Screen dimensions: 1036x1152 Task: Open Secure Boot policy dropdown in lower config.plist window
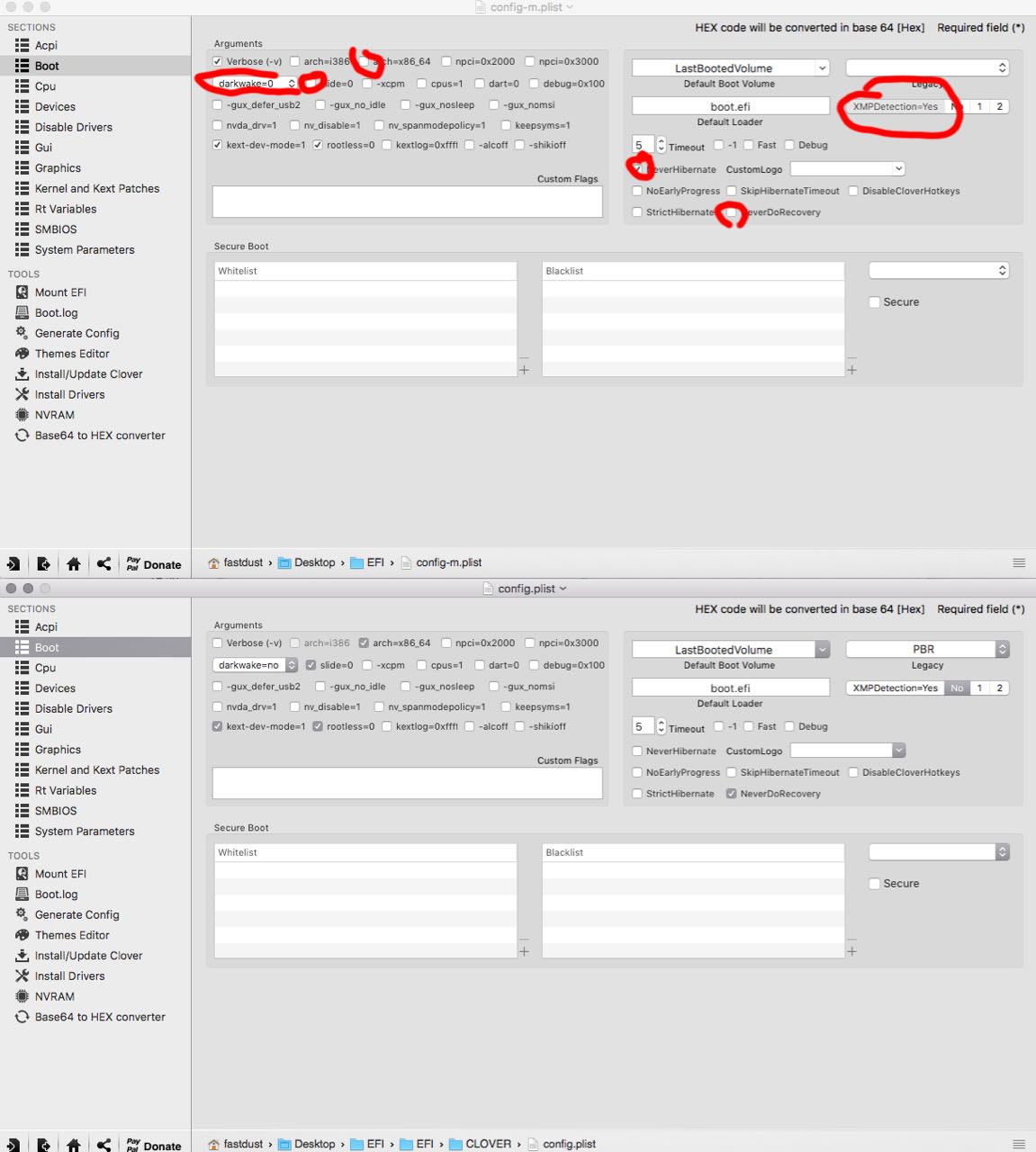[x=939, y=851]
